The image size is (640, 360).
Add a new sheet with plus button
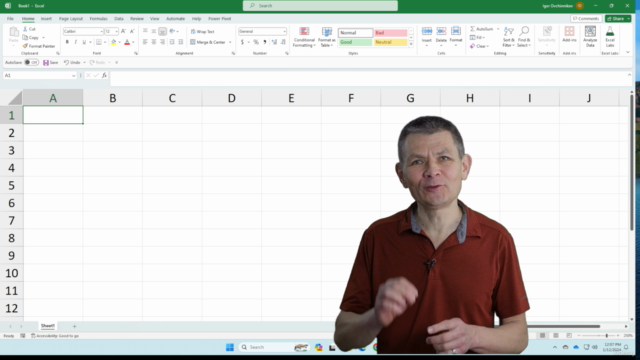(74, 326)
